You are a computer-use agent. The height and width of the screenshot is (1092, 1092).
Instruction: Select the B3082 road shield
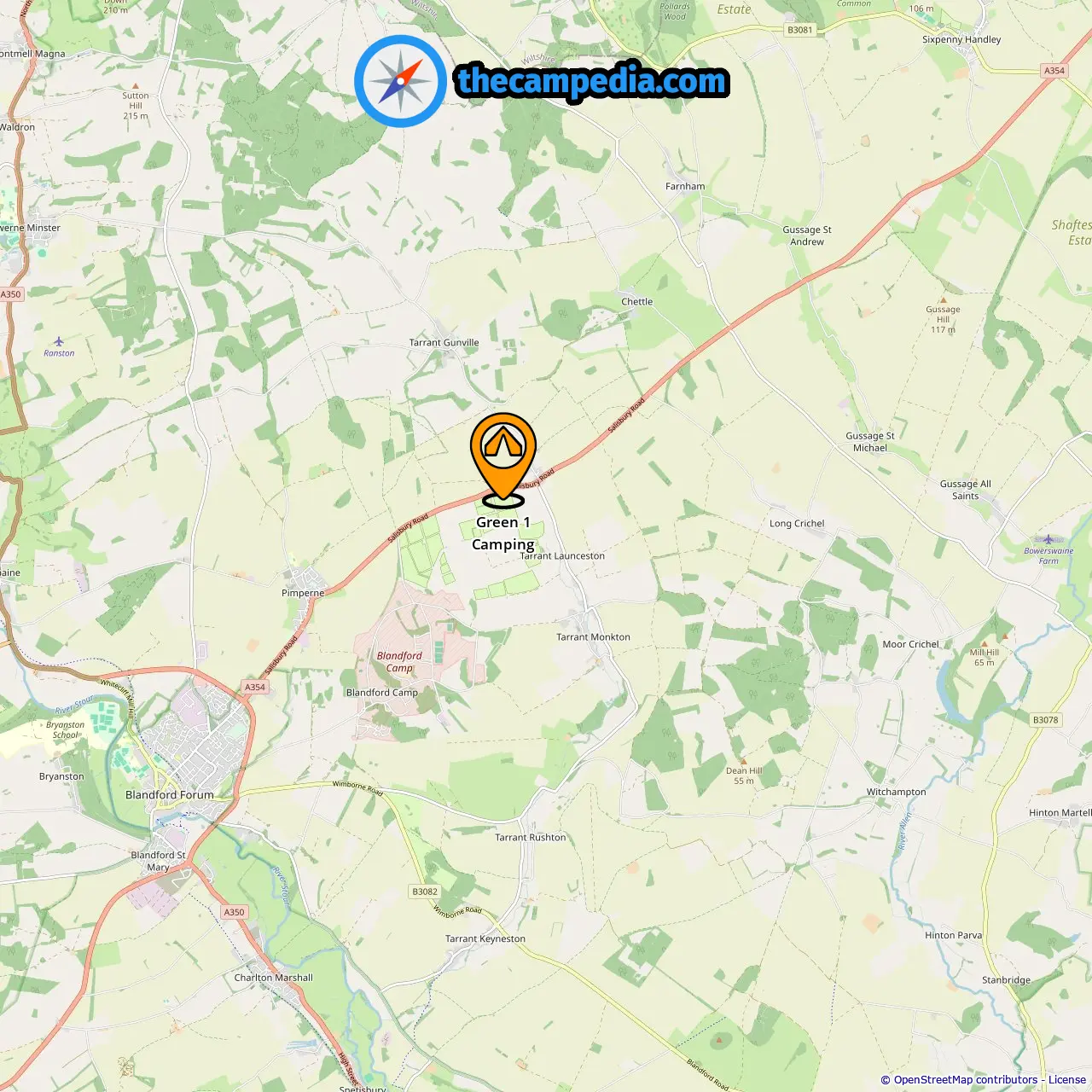point(425,892)
